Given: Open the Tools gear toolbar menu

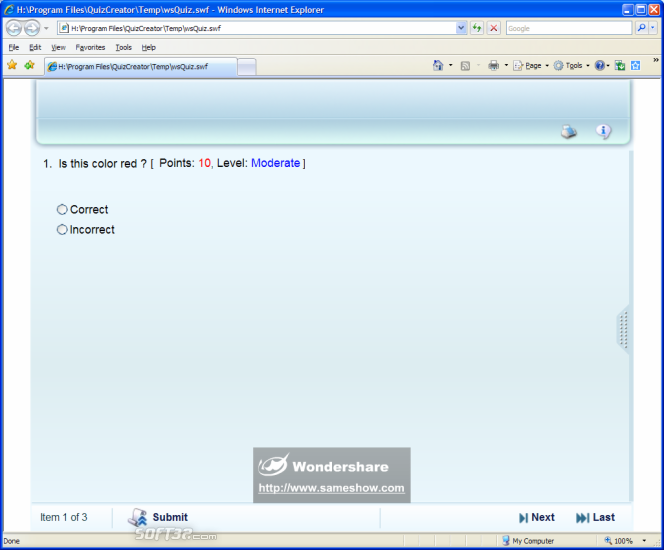Looking at the screenshot, I should click(571, 66).
